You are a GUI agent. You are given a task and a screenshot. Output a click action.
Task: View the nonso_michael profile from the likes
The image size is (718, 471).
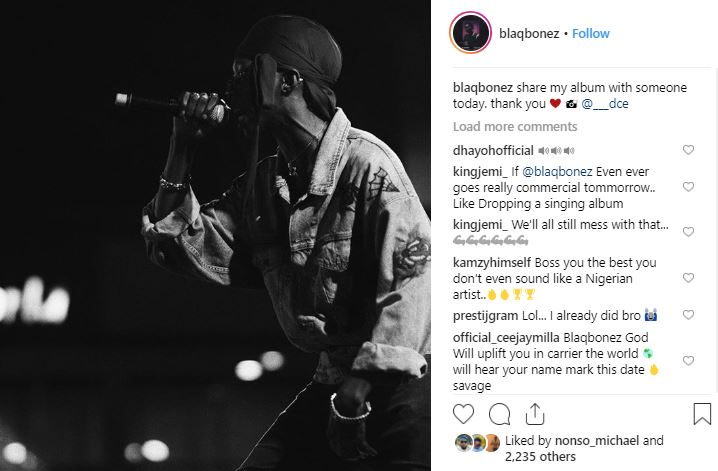(597, 440)
